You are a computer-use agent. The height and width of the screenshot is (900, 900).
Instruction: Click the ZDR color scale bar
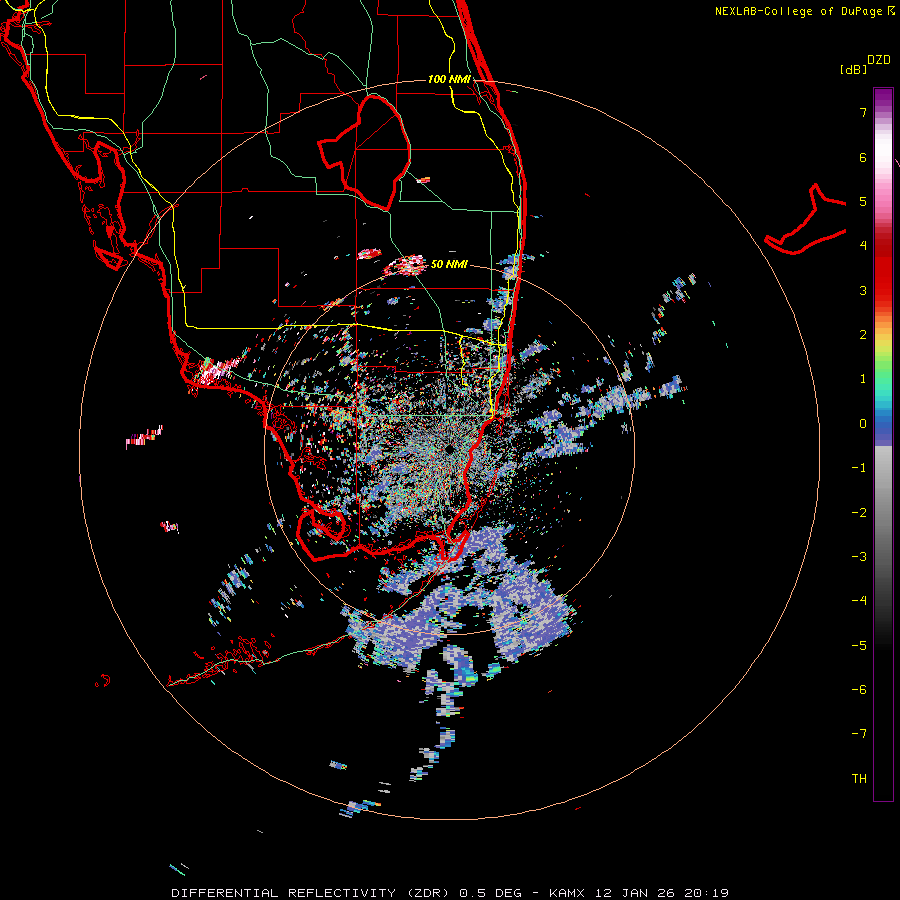coord(883,444)
